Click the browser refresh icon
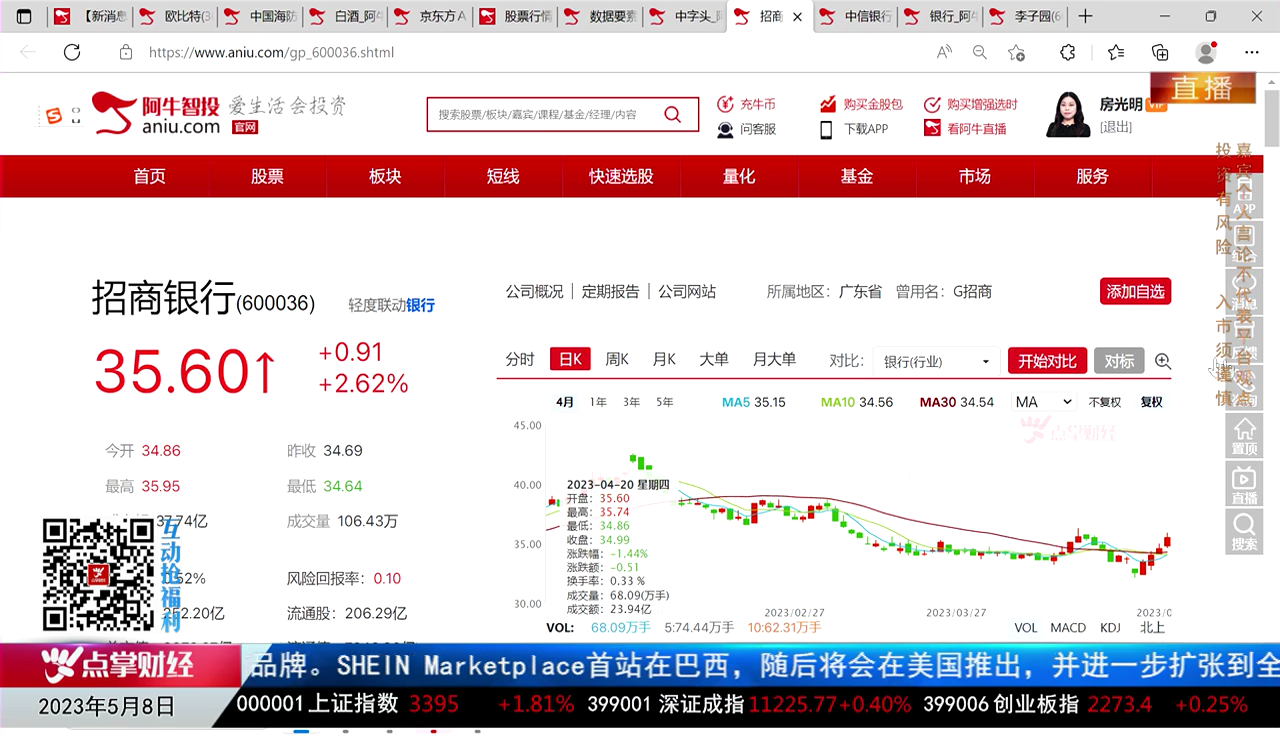The image size is (1280, 738). (72, 53)
